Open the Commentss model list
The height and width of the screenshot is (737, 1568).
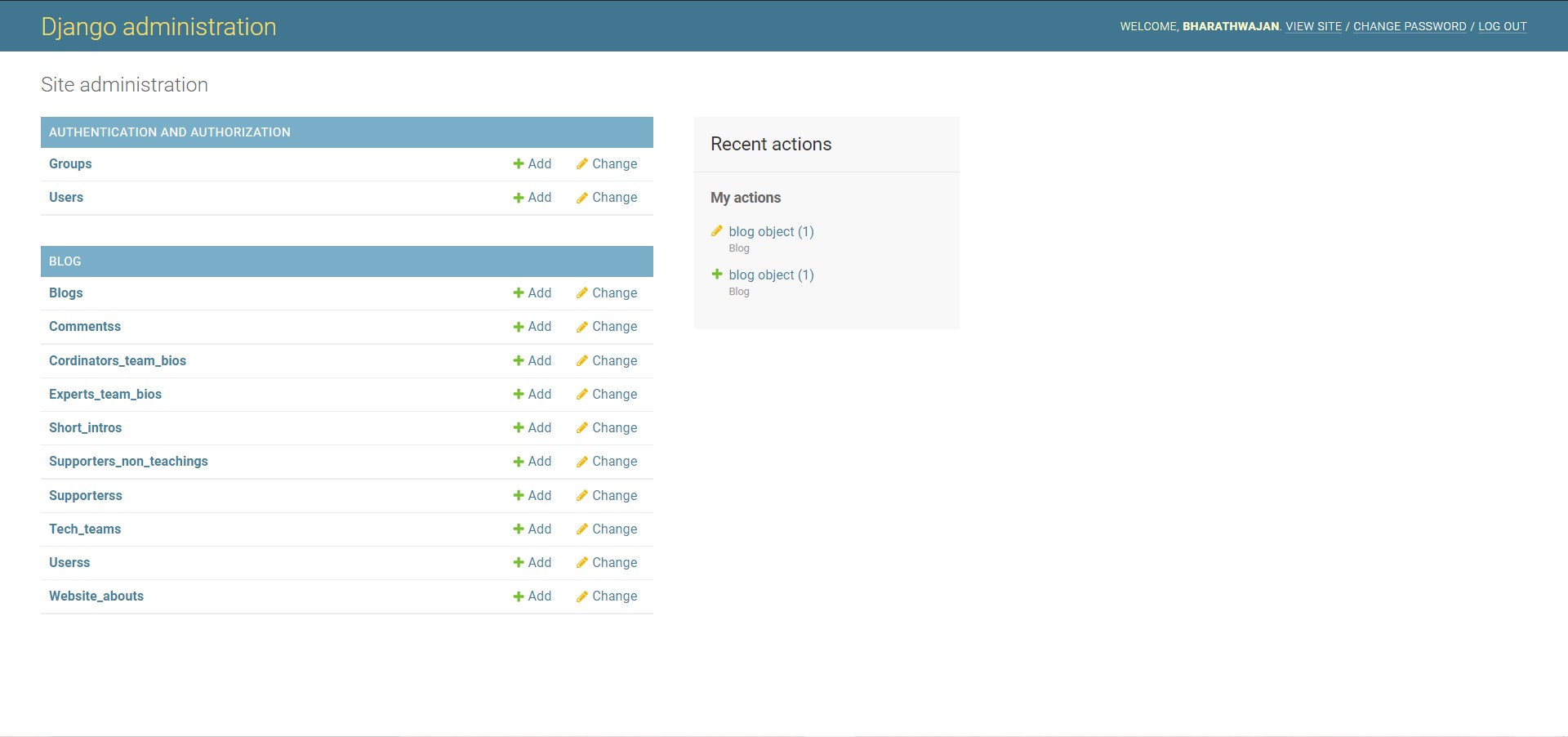[x=85, y=326]
